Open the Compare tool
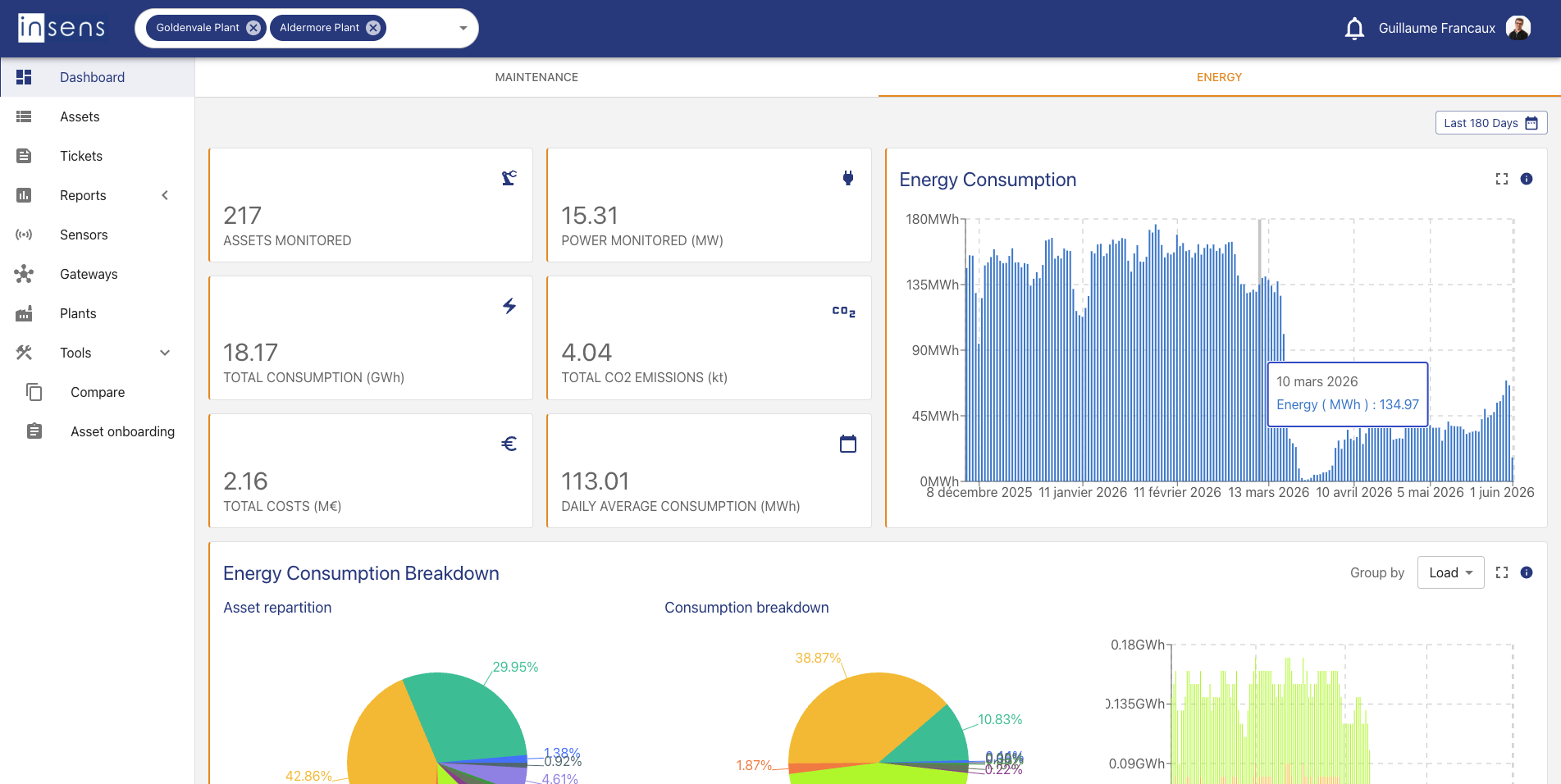The image size is (1561, 784). point(97,392)
